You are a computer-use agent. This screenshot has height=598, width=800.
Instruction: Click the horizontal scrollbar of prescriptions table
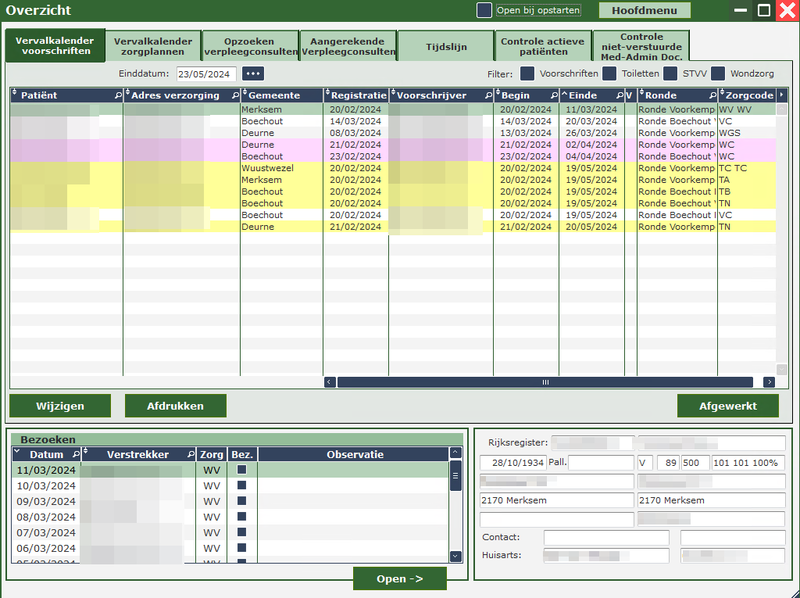(545, 382)
